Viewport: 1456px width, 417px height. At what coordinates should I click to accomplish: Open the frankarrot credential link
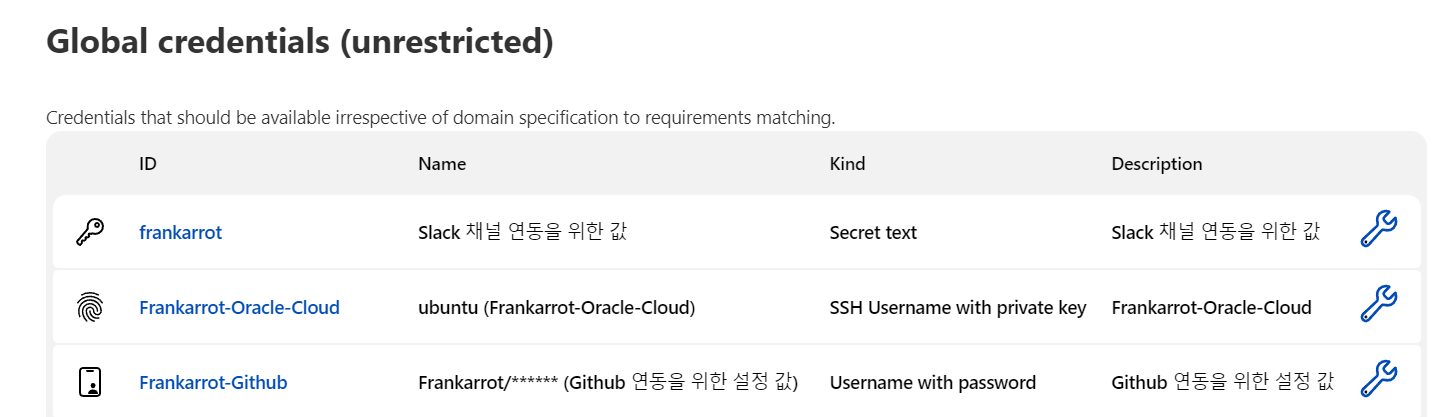[180, 233]
